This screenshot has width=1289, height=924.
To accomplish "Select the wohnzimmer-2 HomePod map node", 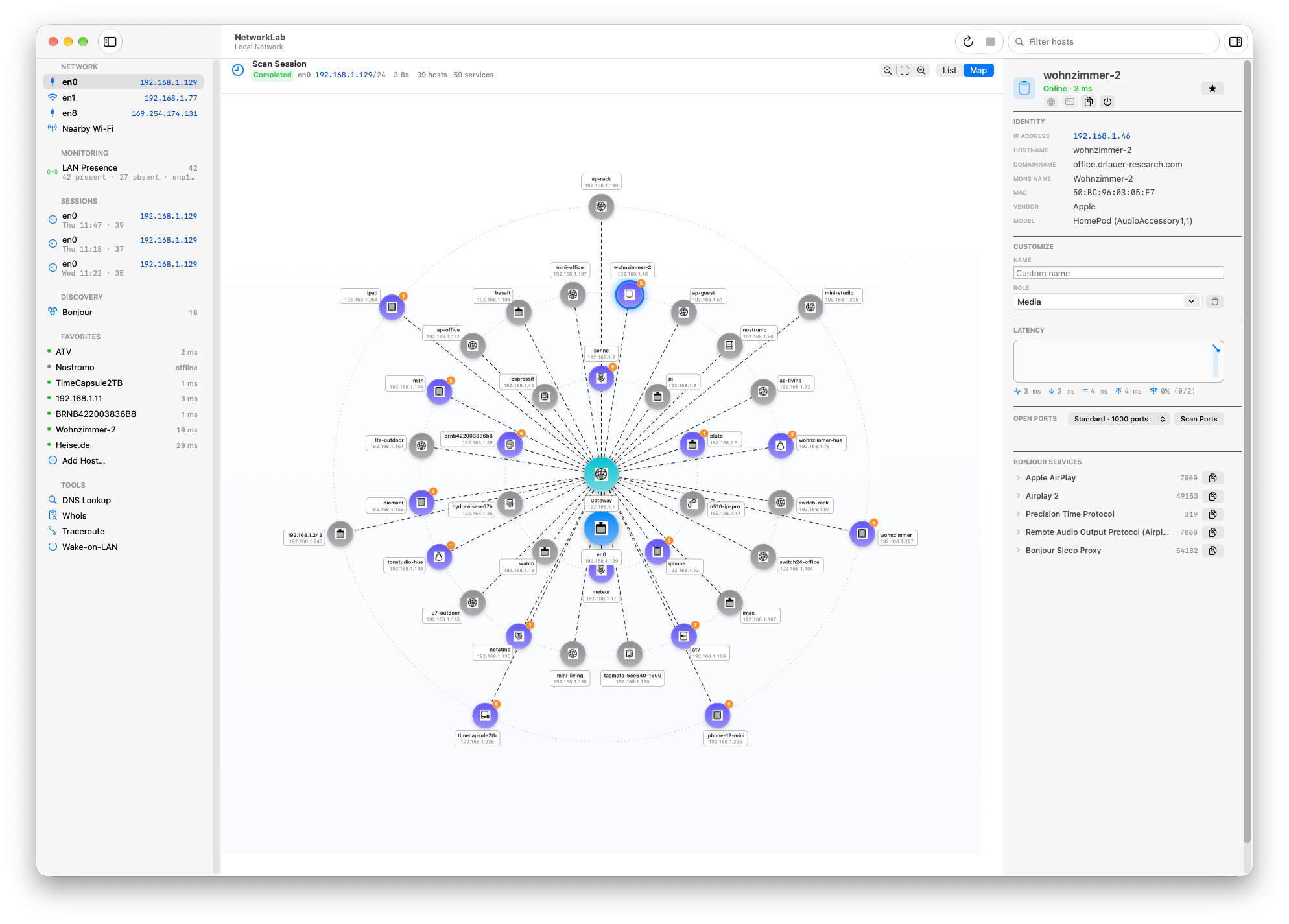I will 629,295.
